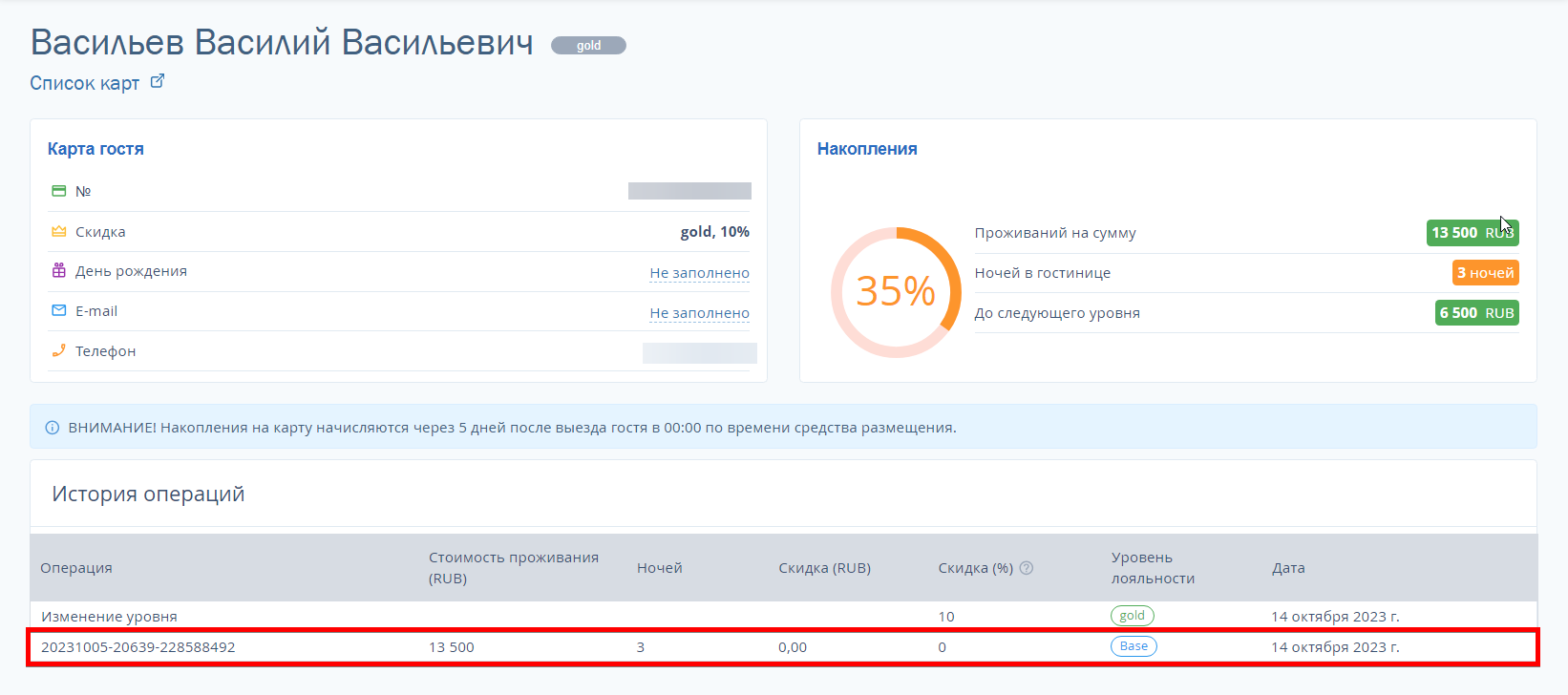Click the Ночей column header

[x=660, y=568]
